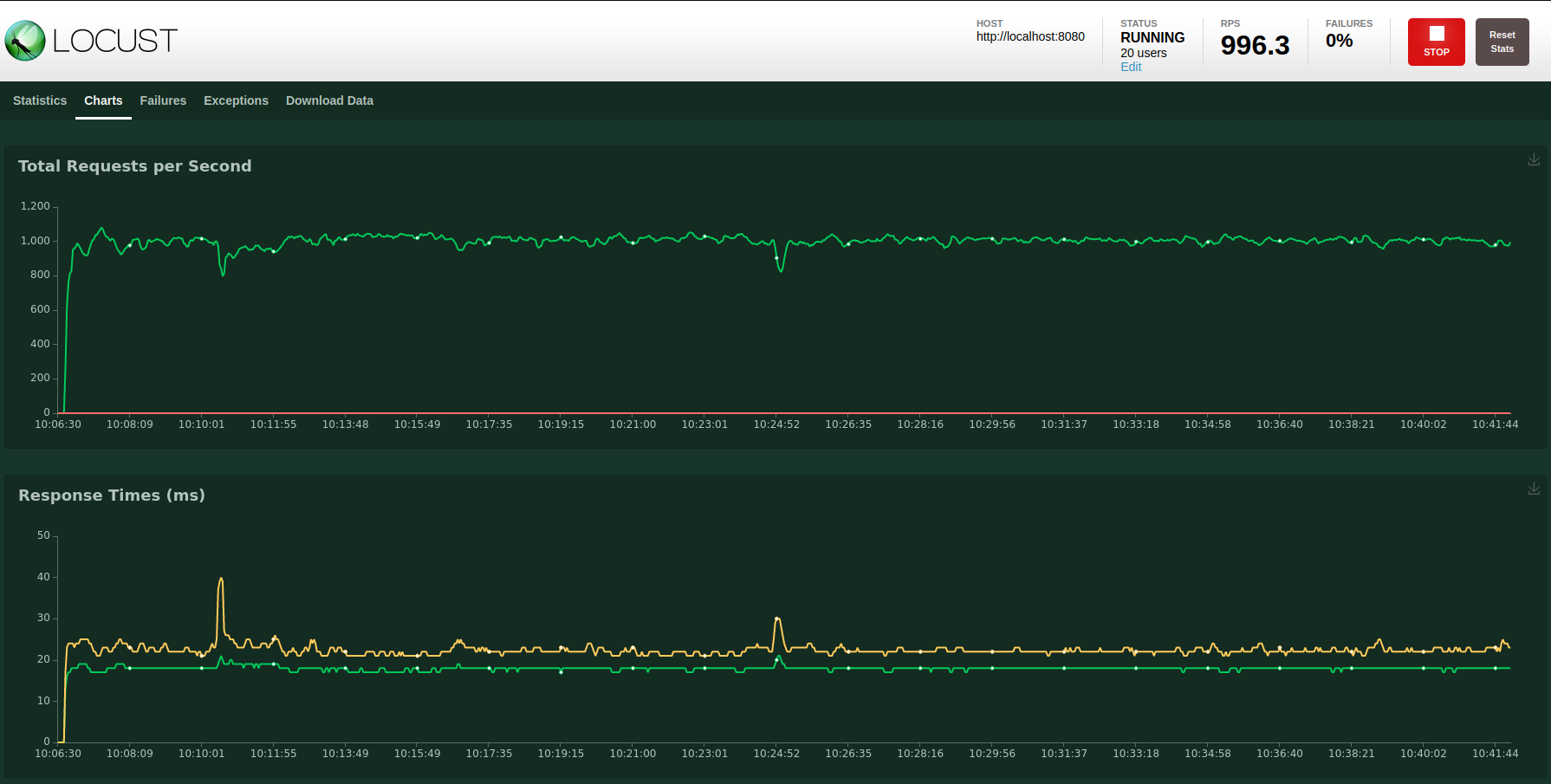Stop the running load test
The image size is (1551, 784).
1436,42
